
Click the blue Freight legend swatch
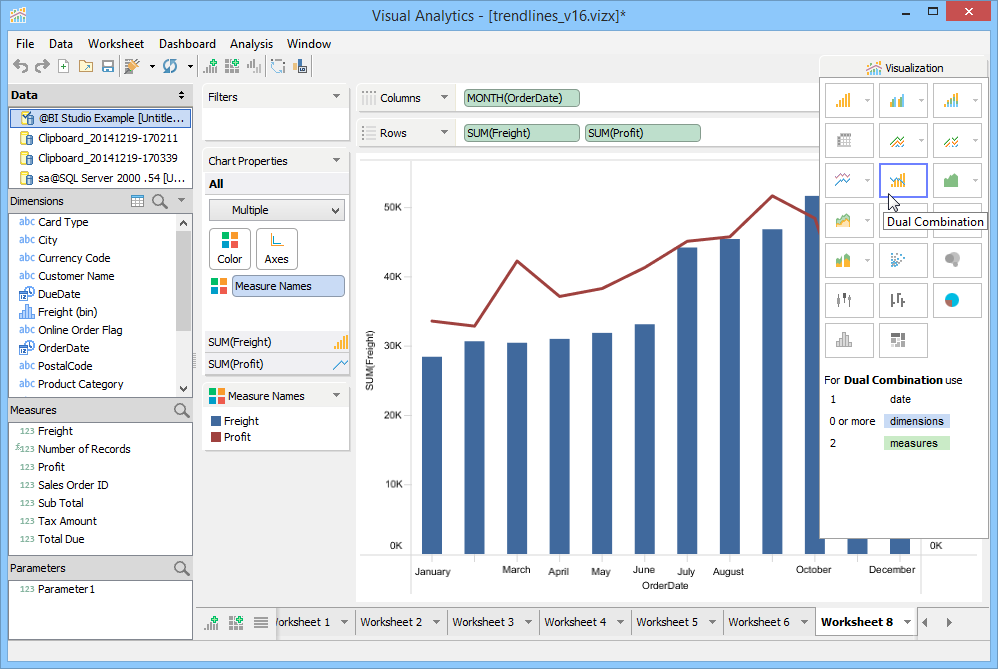pos(216,421)
